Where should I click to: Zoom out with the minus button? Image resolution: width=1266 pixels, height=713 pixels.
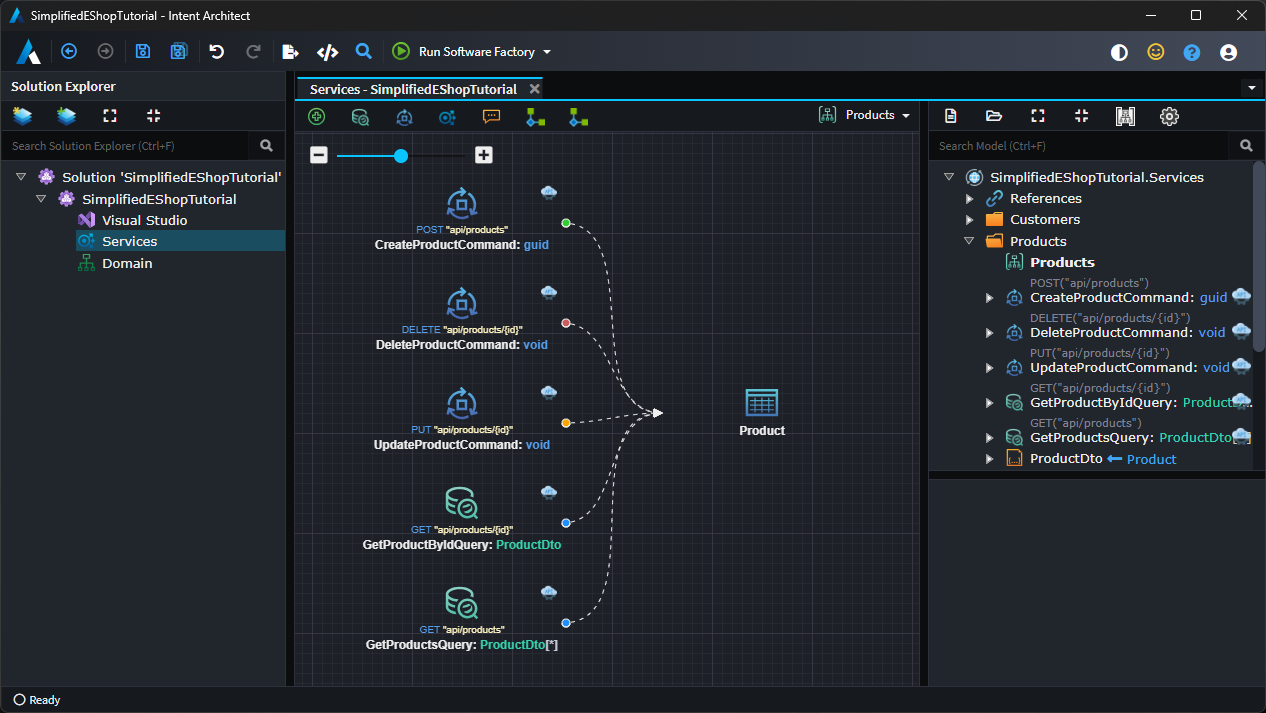point(318,155)
